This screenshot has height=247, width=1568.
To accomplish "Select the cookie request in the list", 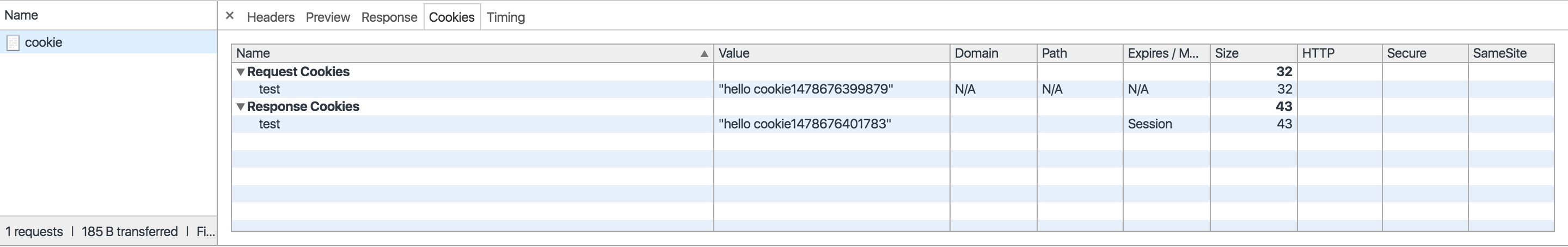I will (x=44, y=42).
